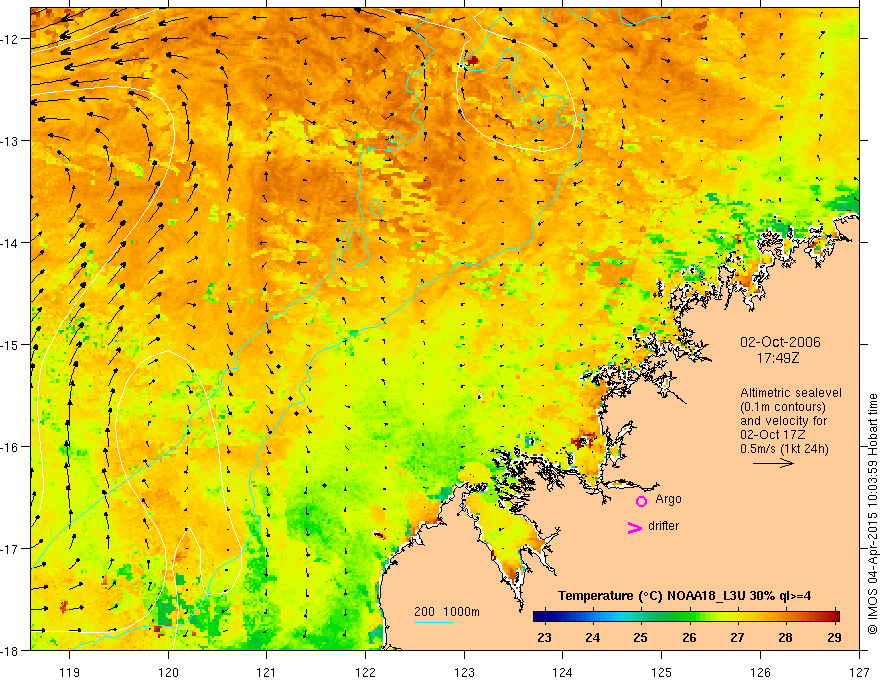Click the longitude label 121
This screenshot has width=880, height=680.
267,672
